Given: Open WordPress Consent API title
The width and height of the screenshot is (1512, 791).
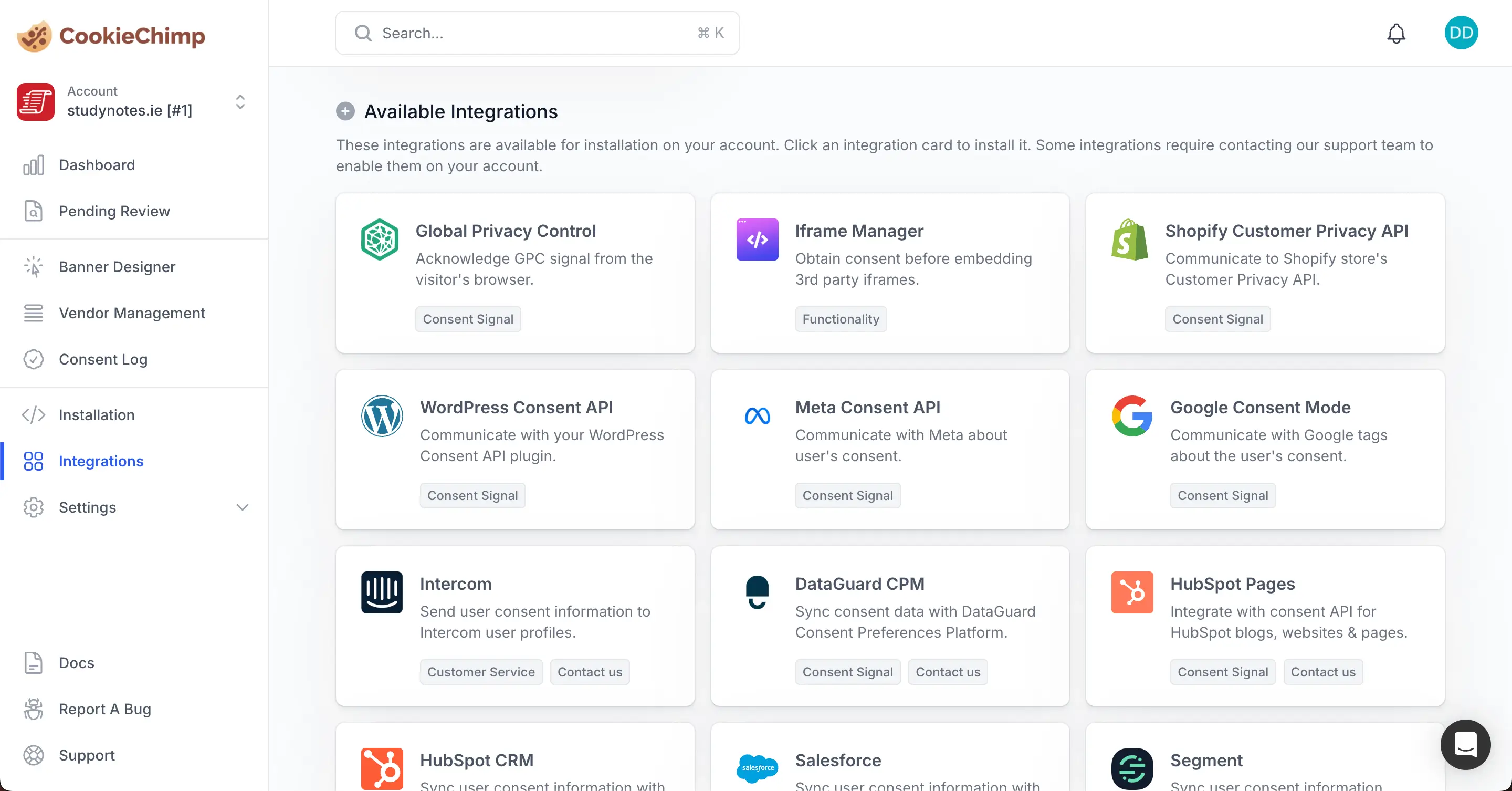Looking at the screenshot, I should coord(516,407).
